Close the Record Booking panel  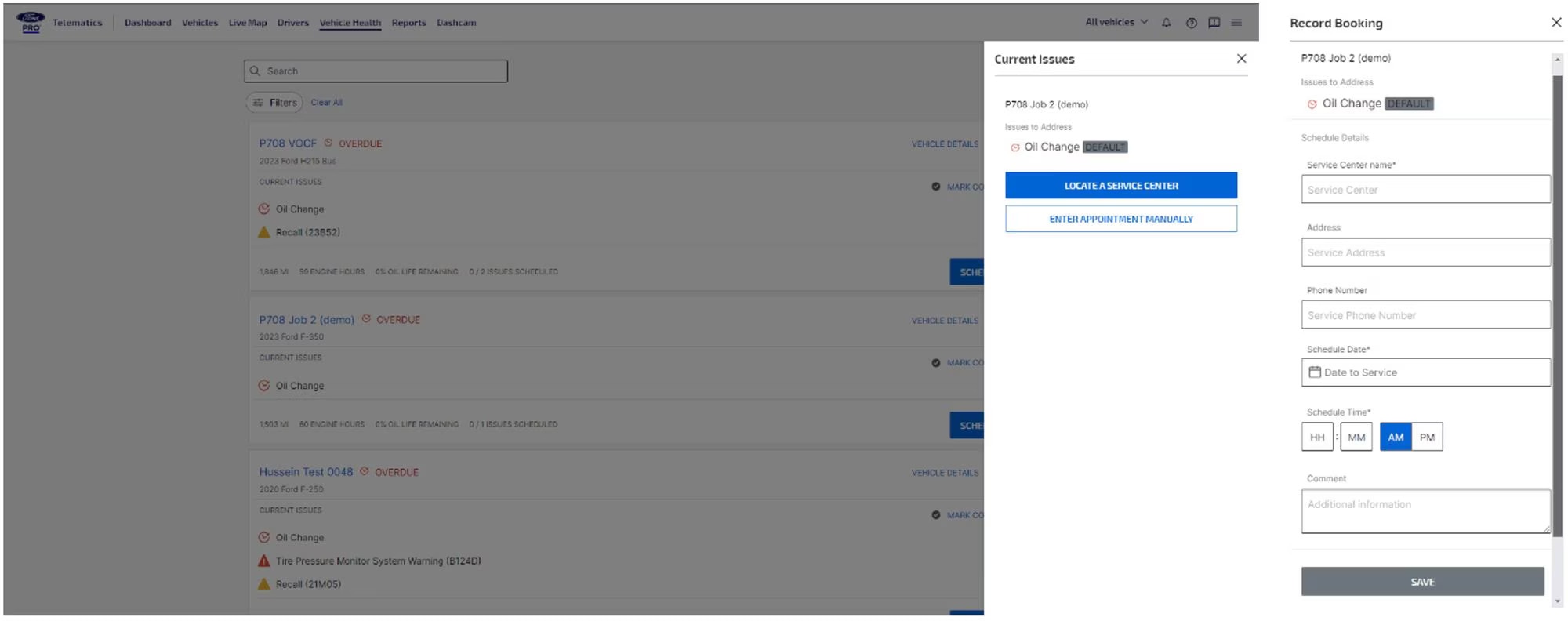[1556, 23]
